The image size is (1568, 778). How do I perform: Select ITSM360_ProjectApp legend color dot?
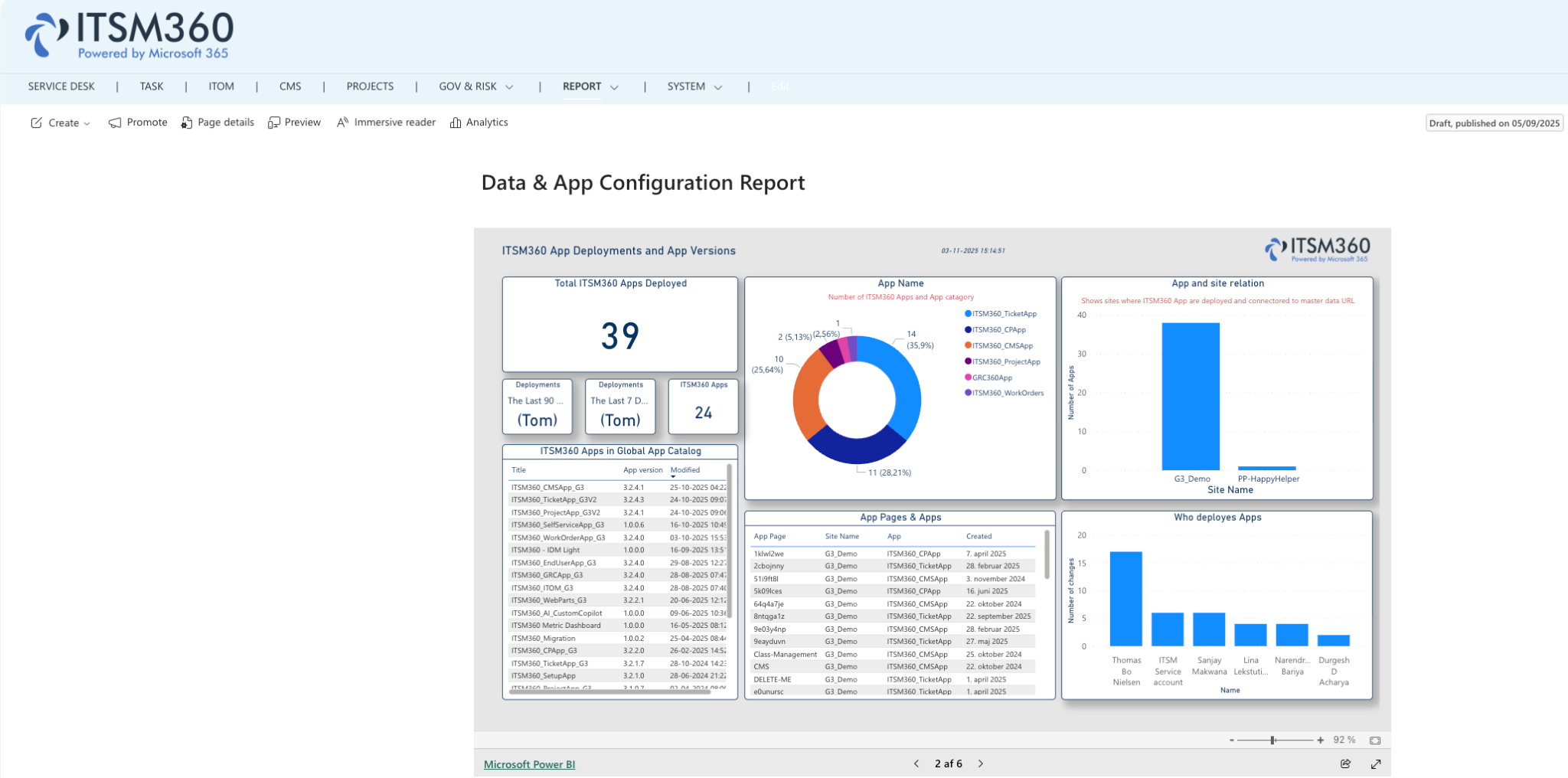(968, 361)
